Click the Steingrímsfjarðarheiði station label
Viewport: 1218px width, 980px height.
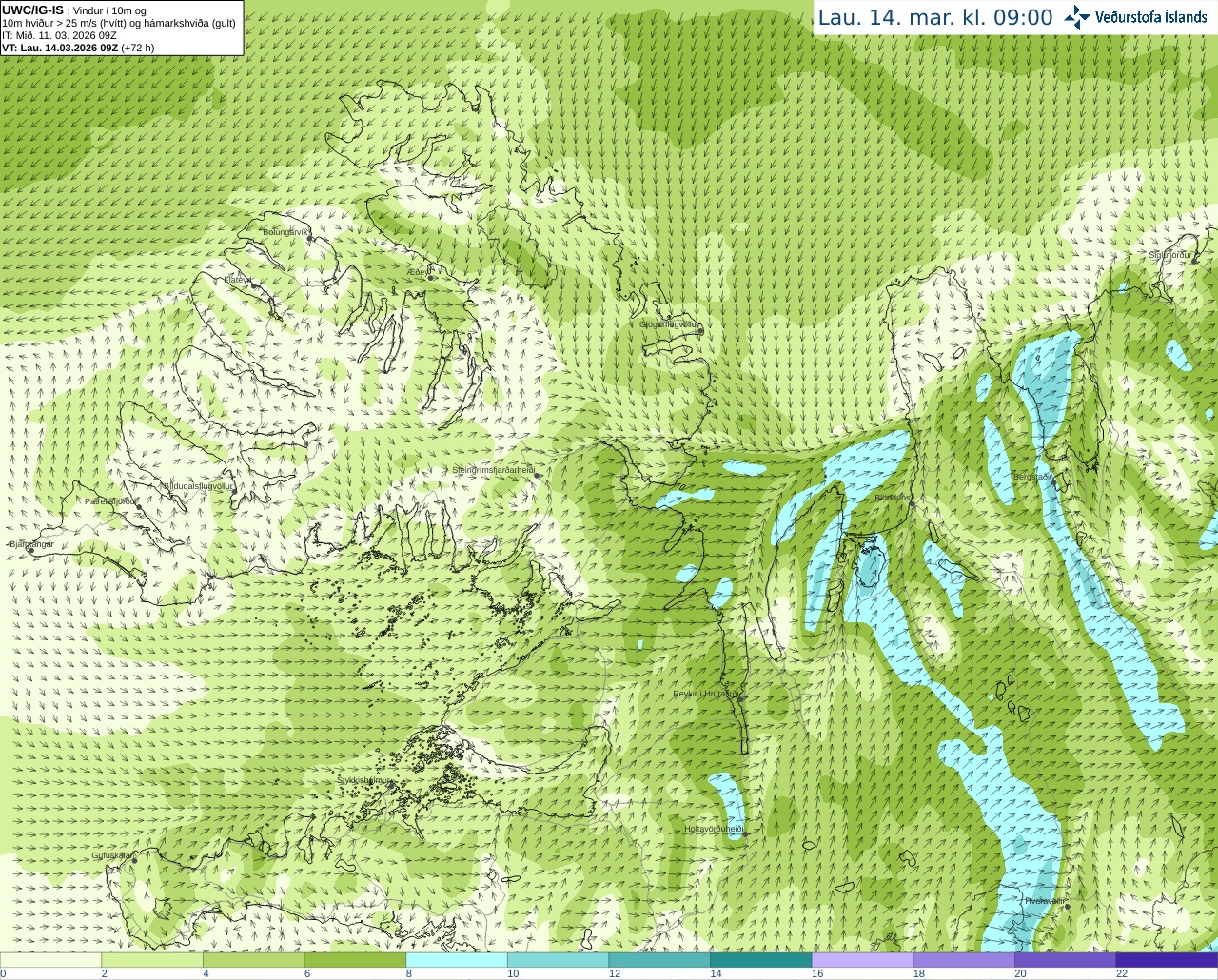(x=493, y=470)
